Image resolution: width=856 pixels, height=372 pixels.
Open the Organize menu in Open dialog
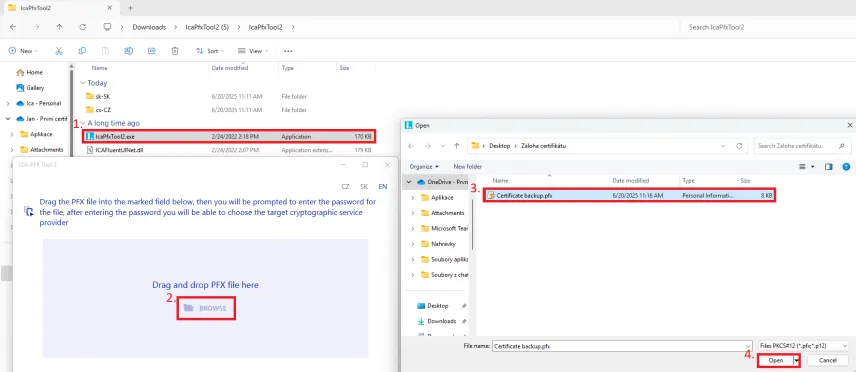(425, 167)
